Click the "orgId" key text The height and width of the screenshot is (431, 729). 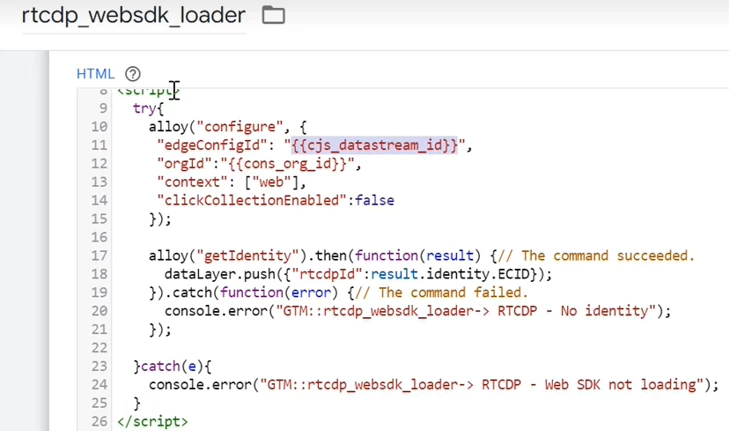(x=185, y=164)
